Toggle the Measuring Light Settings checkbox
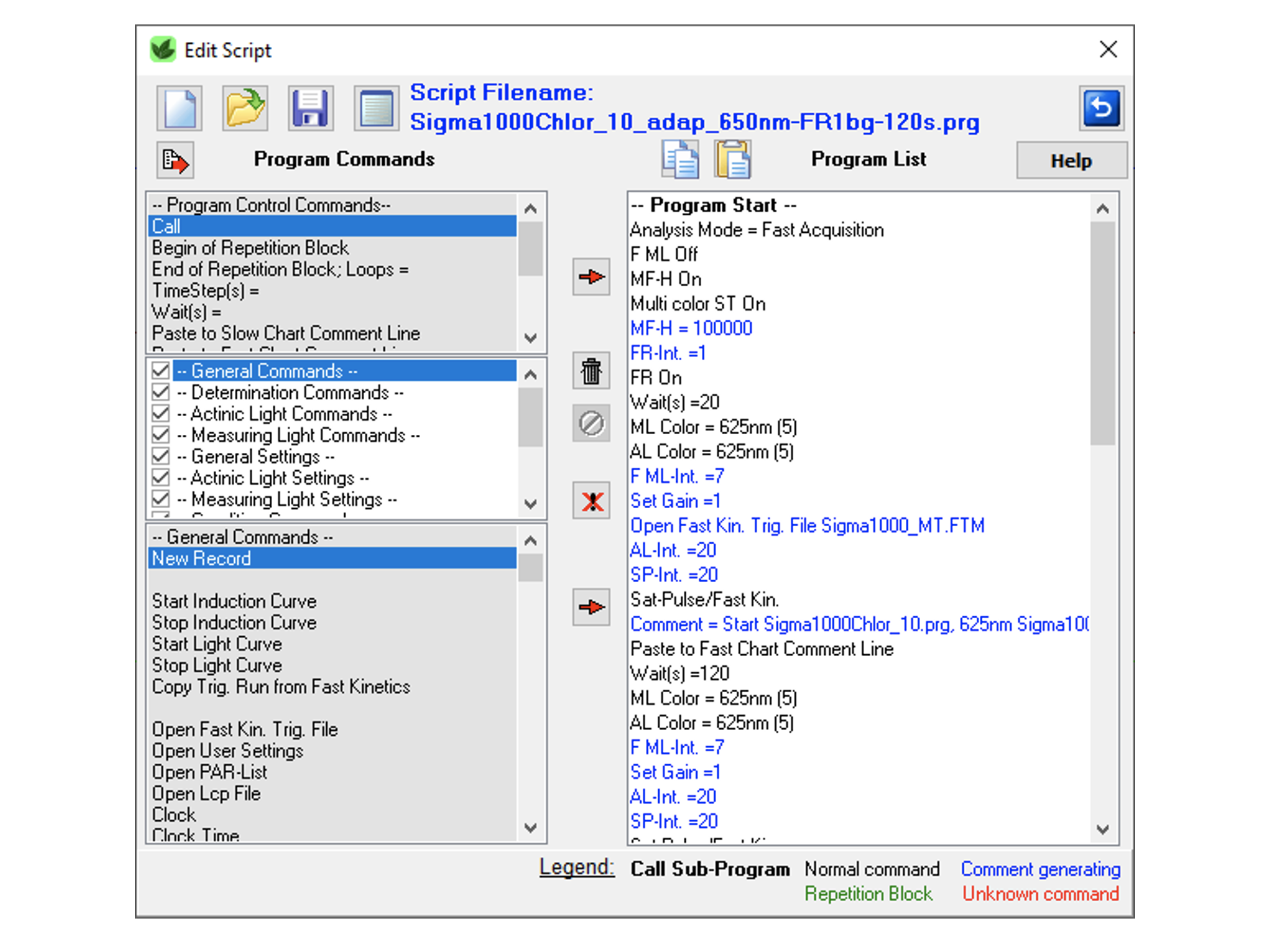The width and height of the screenshot is (1279, 952). pyautogui.click(x=161, y=499)
